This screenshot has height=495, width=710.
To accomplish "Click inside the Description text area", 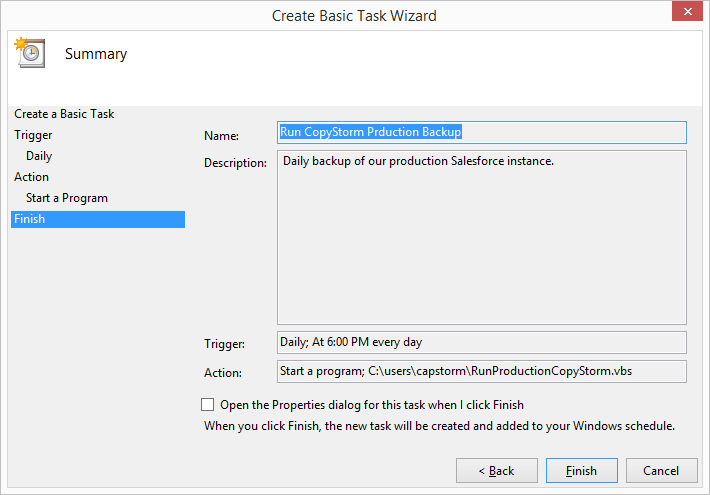I will [482, 237].
